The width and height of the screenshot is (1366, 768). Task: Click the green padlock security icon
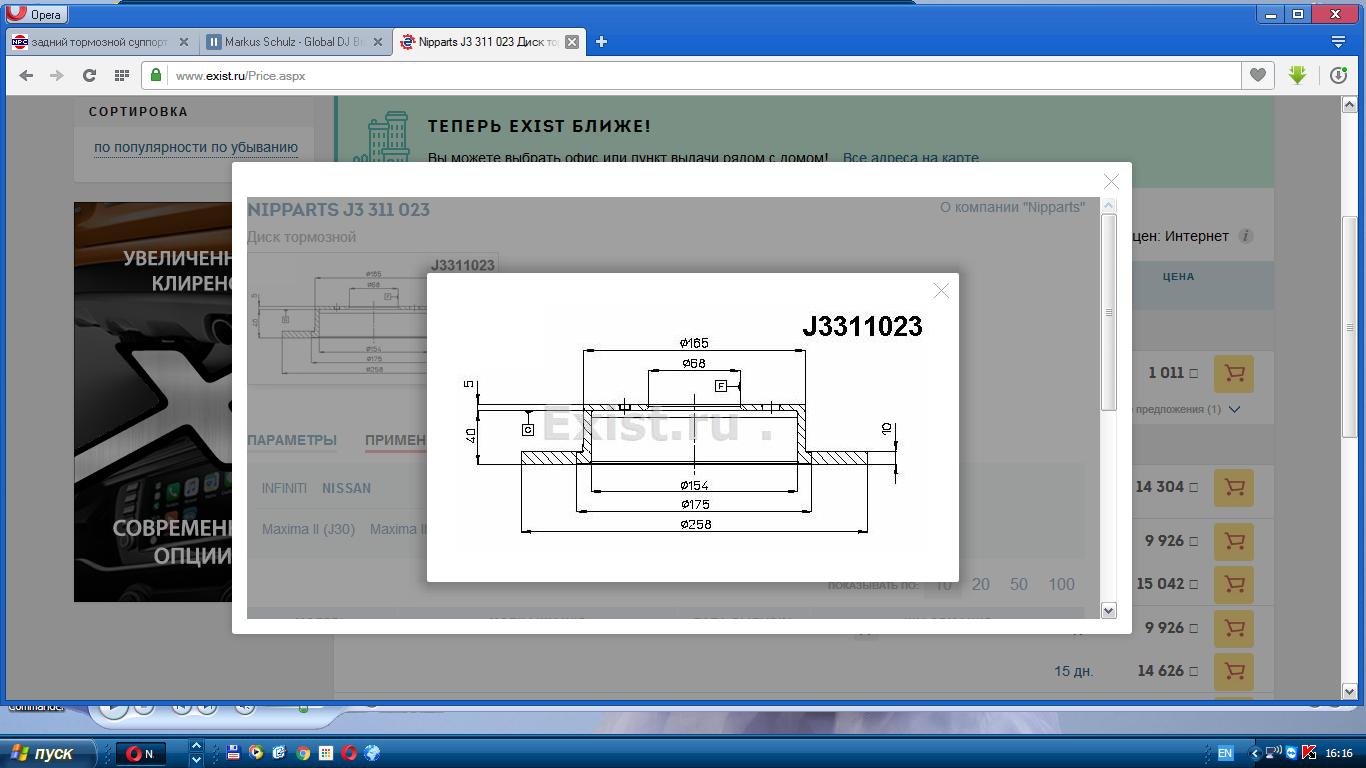click(x=155, y=75)
